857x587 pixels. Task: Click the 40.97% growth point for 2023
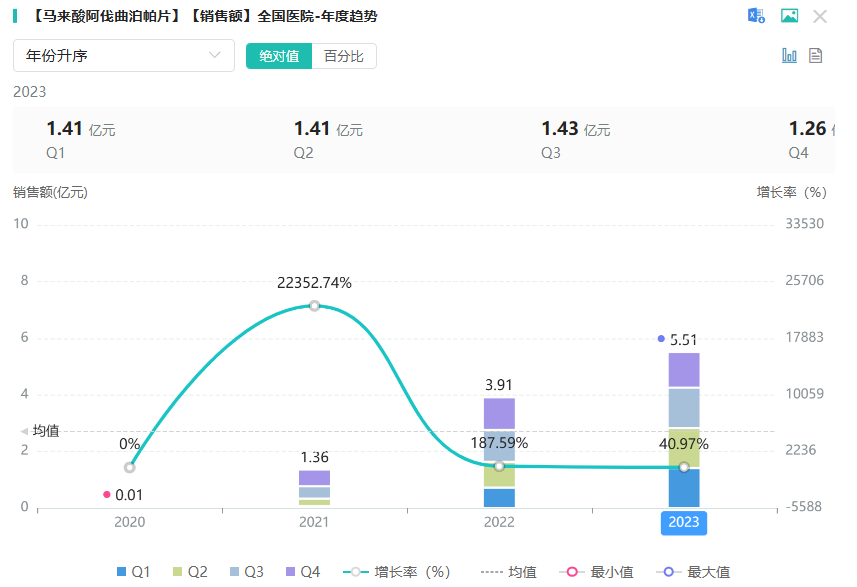[x=684, y=467]
